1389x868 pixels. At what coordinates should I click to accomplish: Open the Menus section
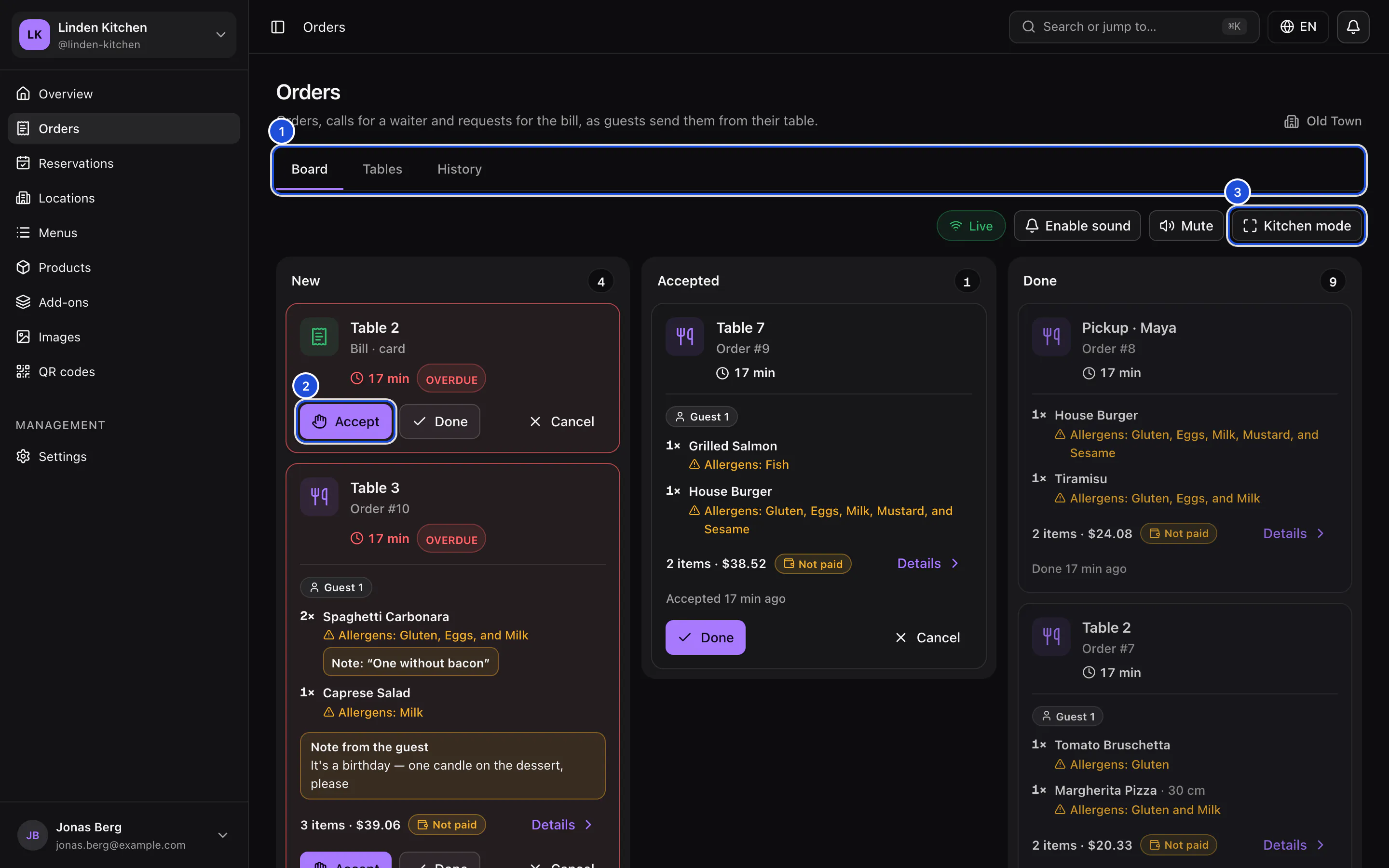[124, 232]
